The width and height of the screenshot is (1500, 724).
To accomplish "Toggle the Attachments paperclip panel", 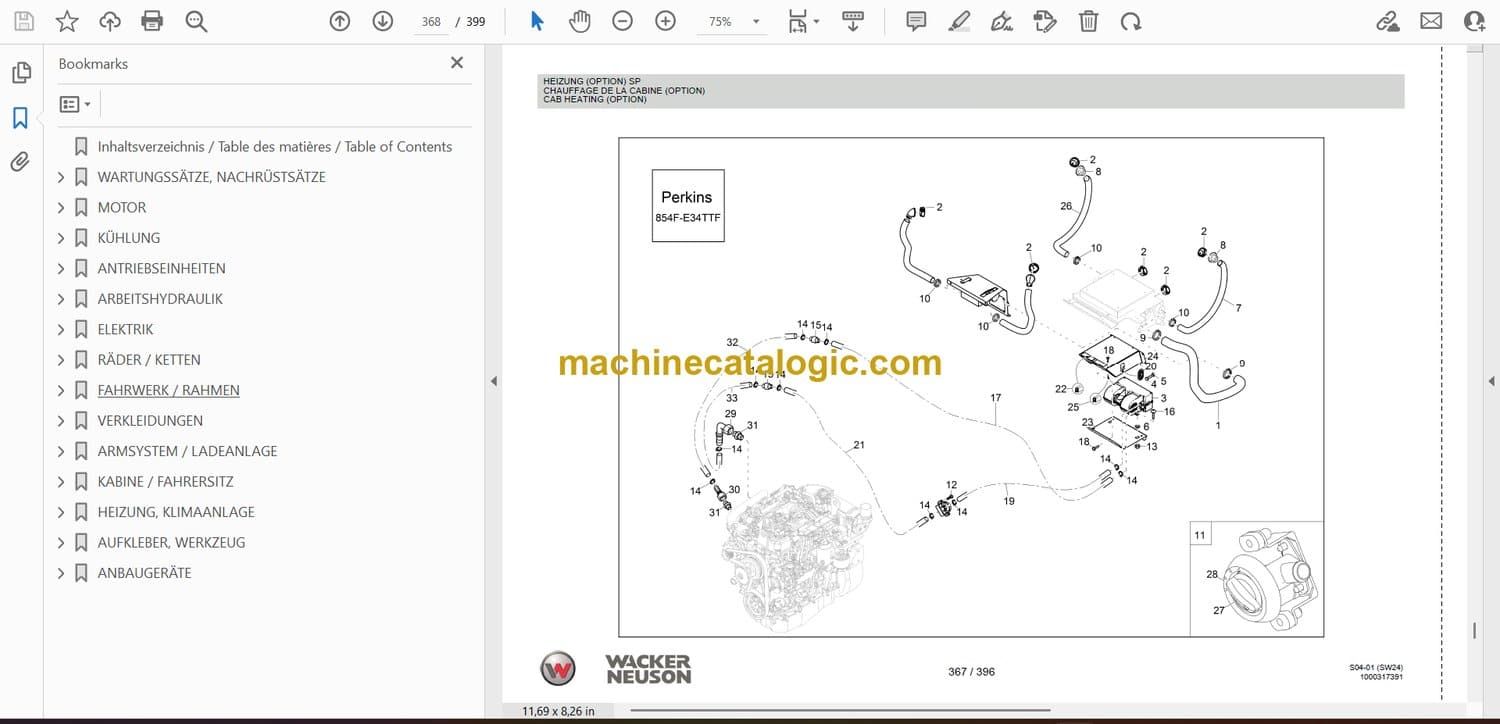I will click(20, 162).
